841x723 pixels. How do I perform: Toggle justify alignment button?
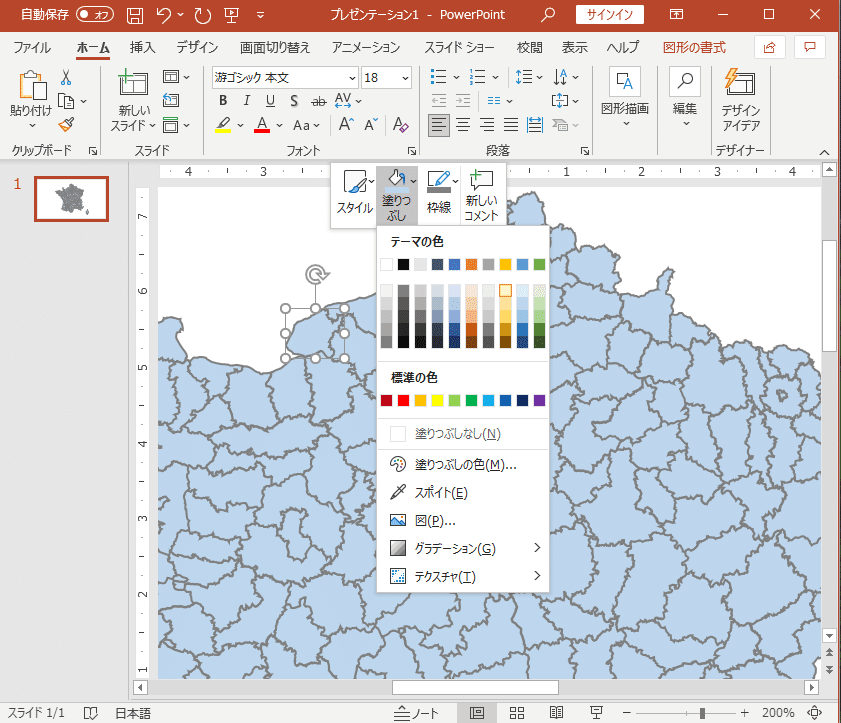point(511,126)
